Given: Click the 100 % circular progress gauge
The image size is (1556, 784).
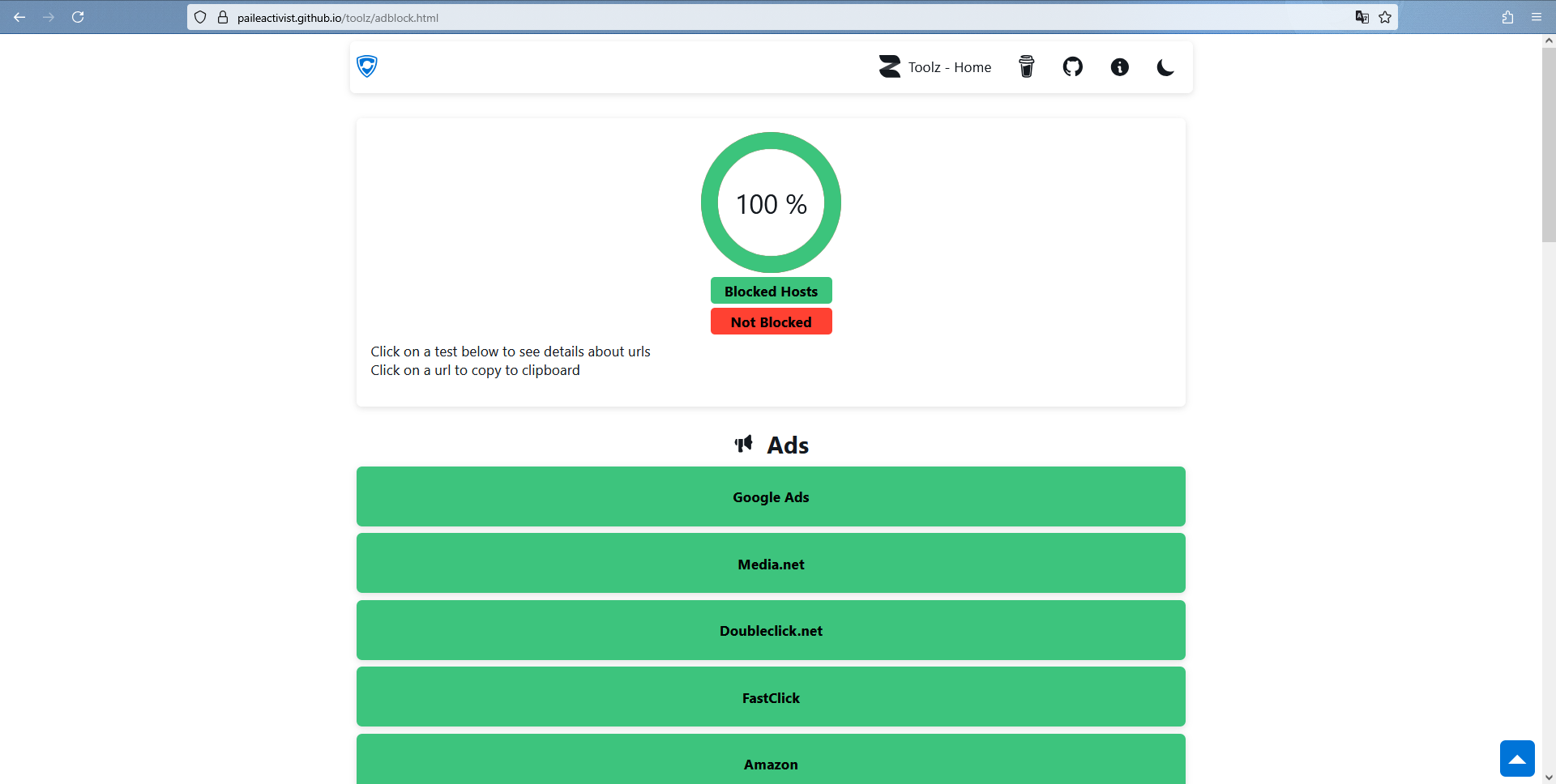Looking at the screenshot, I should point(771,202).
